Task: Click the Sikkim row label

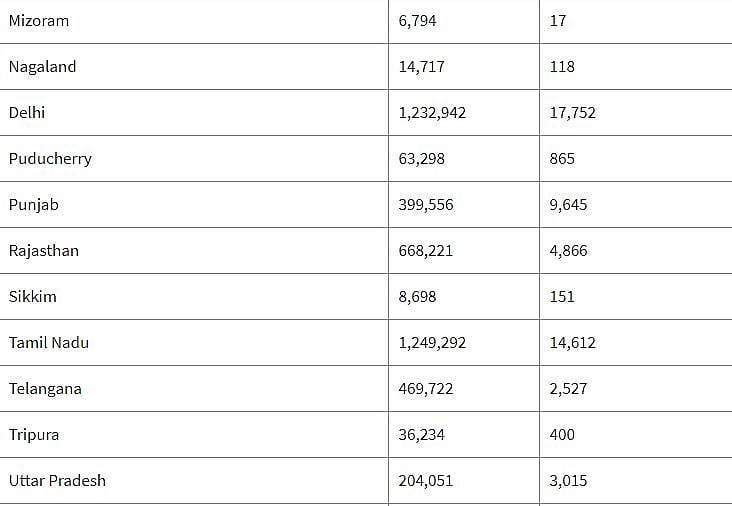Action: (32, 297)
